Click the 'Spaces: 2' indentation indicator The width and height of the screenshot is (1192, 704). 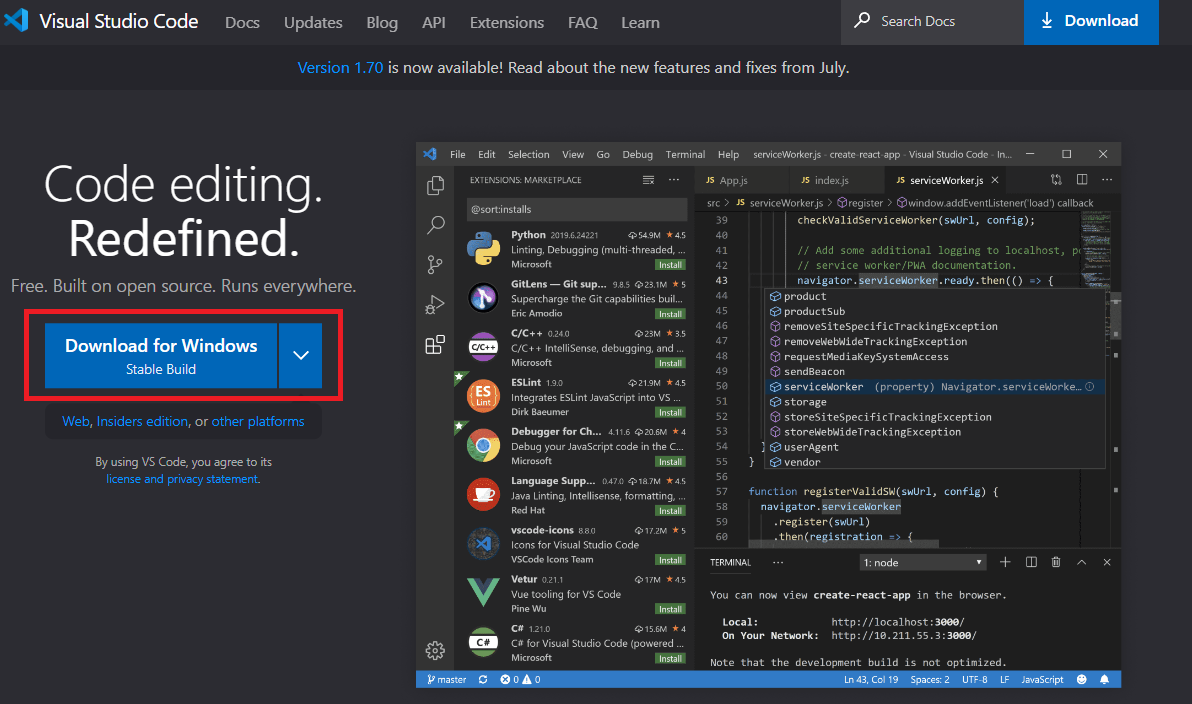coord(930,680)
